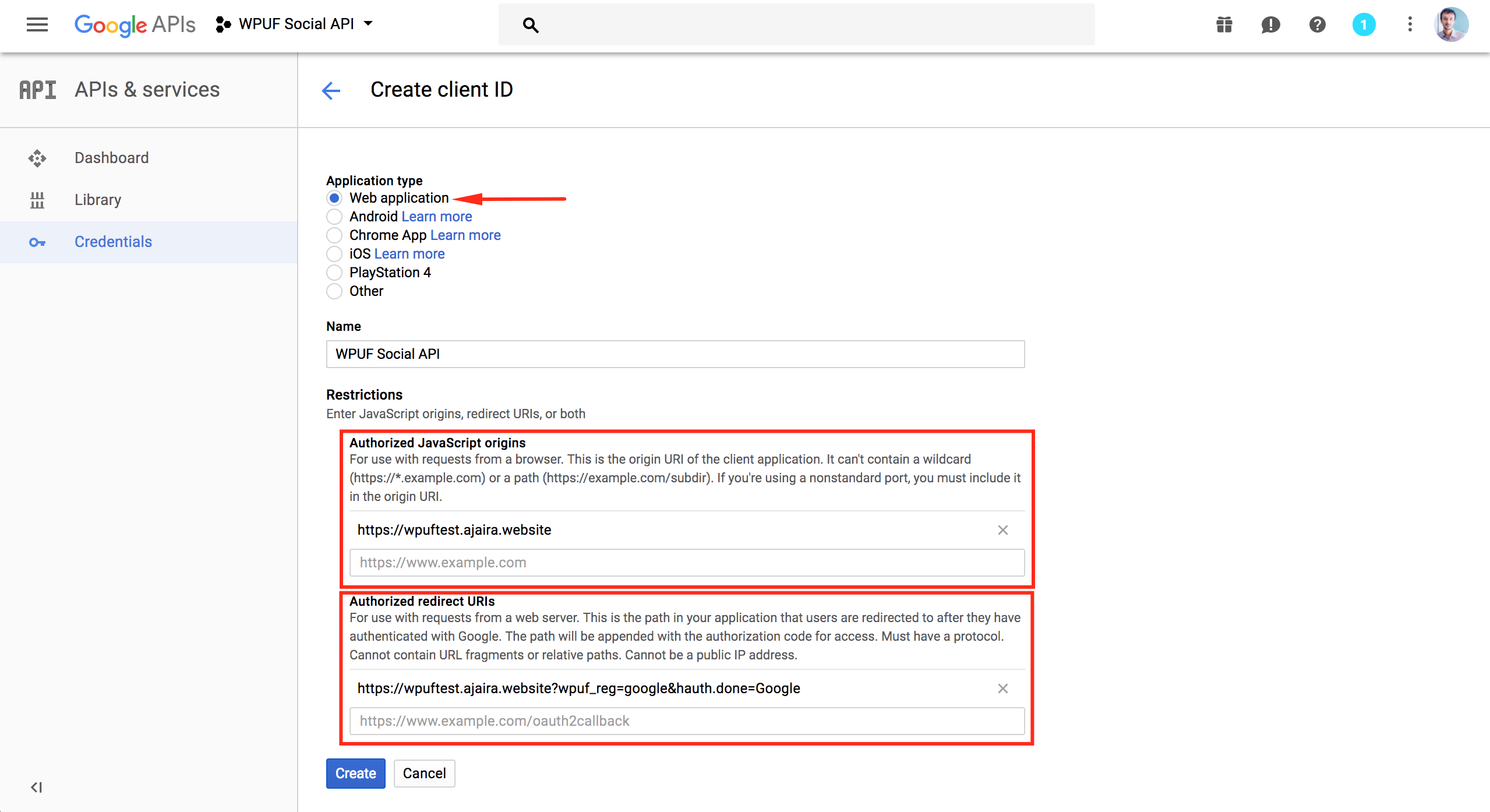The width and height of the screenshot is (1490, 812).
Task: Open the three-dot utilities menu
Action: (1410, 24)
